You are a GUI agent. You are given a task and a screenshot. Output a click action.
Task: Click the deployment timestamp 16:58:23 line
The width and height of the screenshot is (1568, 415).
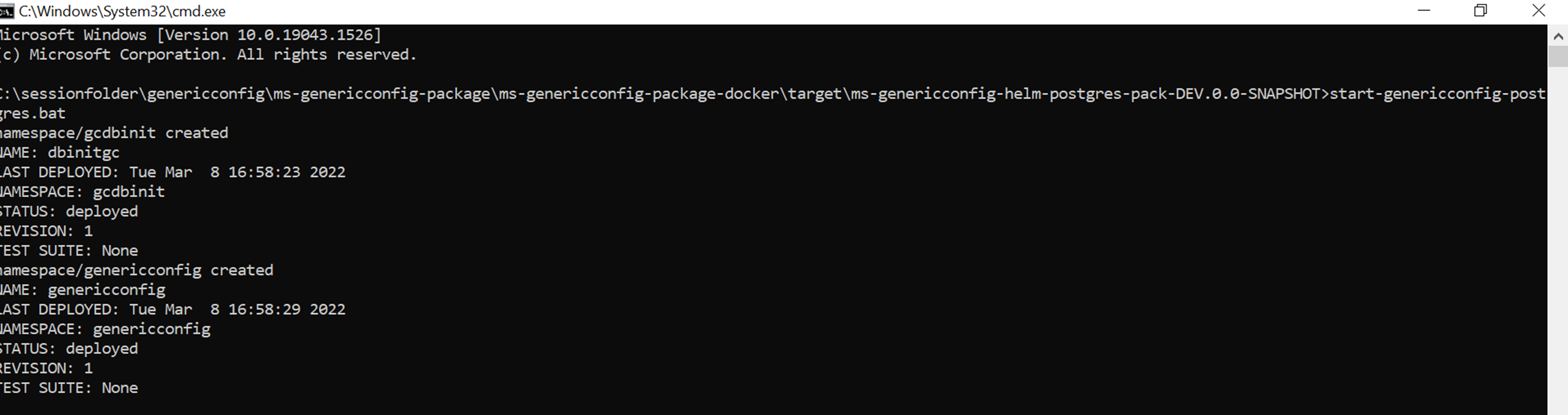[x=172, y=172]
